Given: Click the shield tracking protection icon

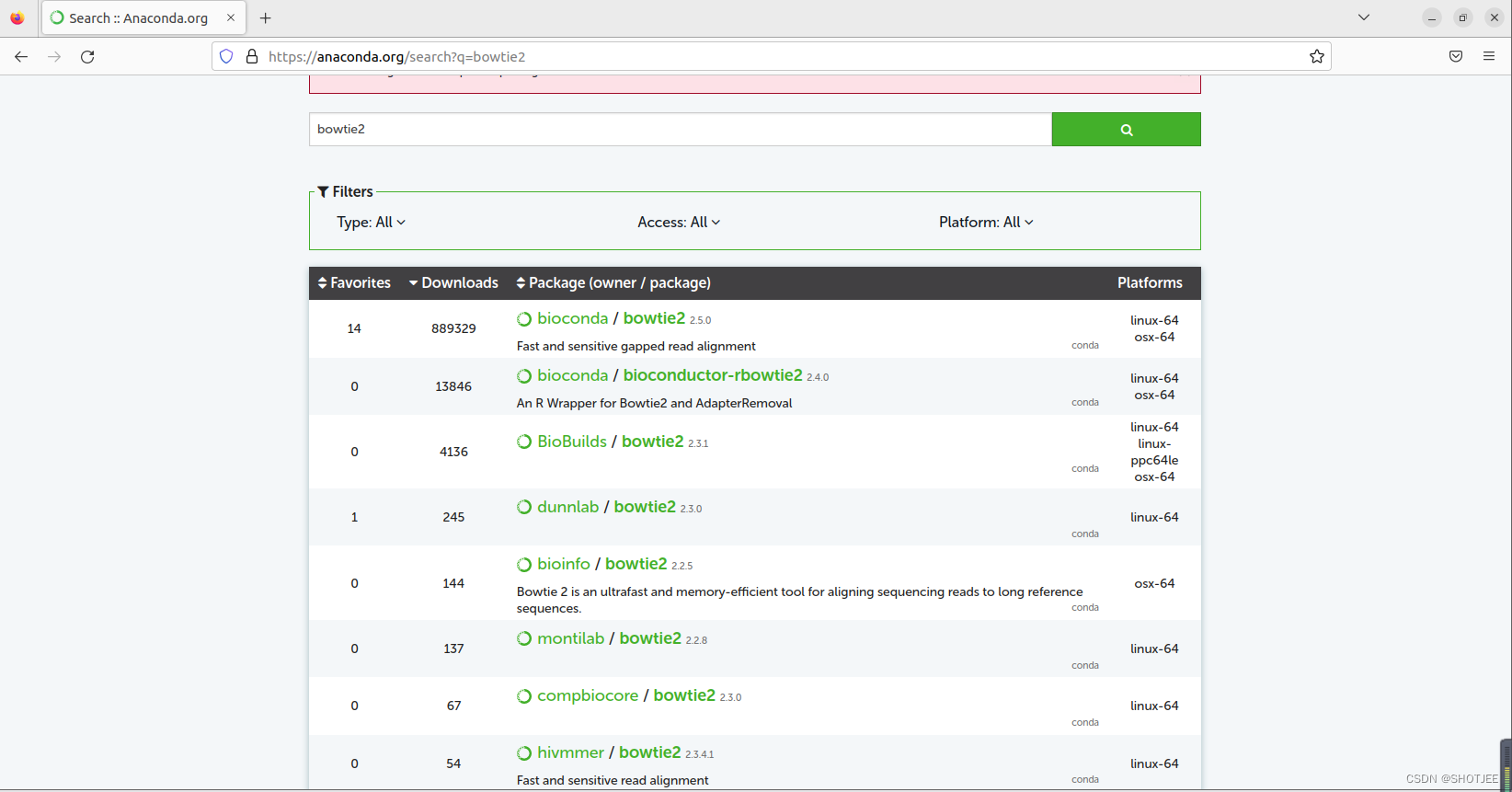Looking at the screenshot, I should [x=226, y=57].
